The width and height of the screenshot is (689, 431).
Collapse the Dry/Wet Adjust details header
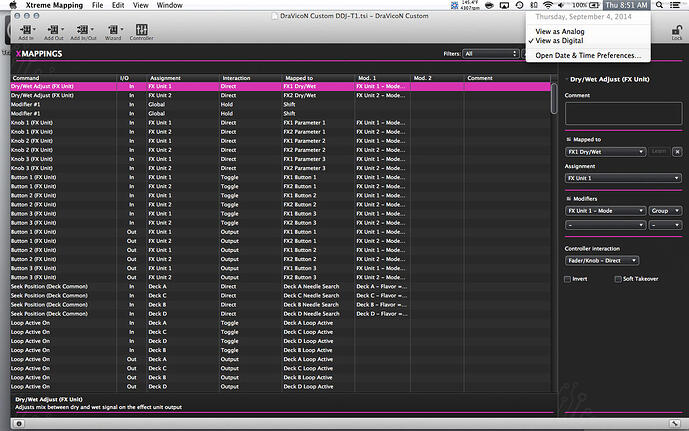(x=566, y=79)
